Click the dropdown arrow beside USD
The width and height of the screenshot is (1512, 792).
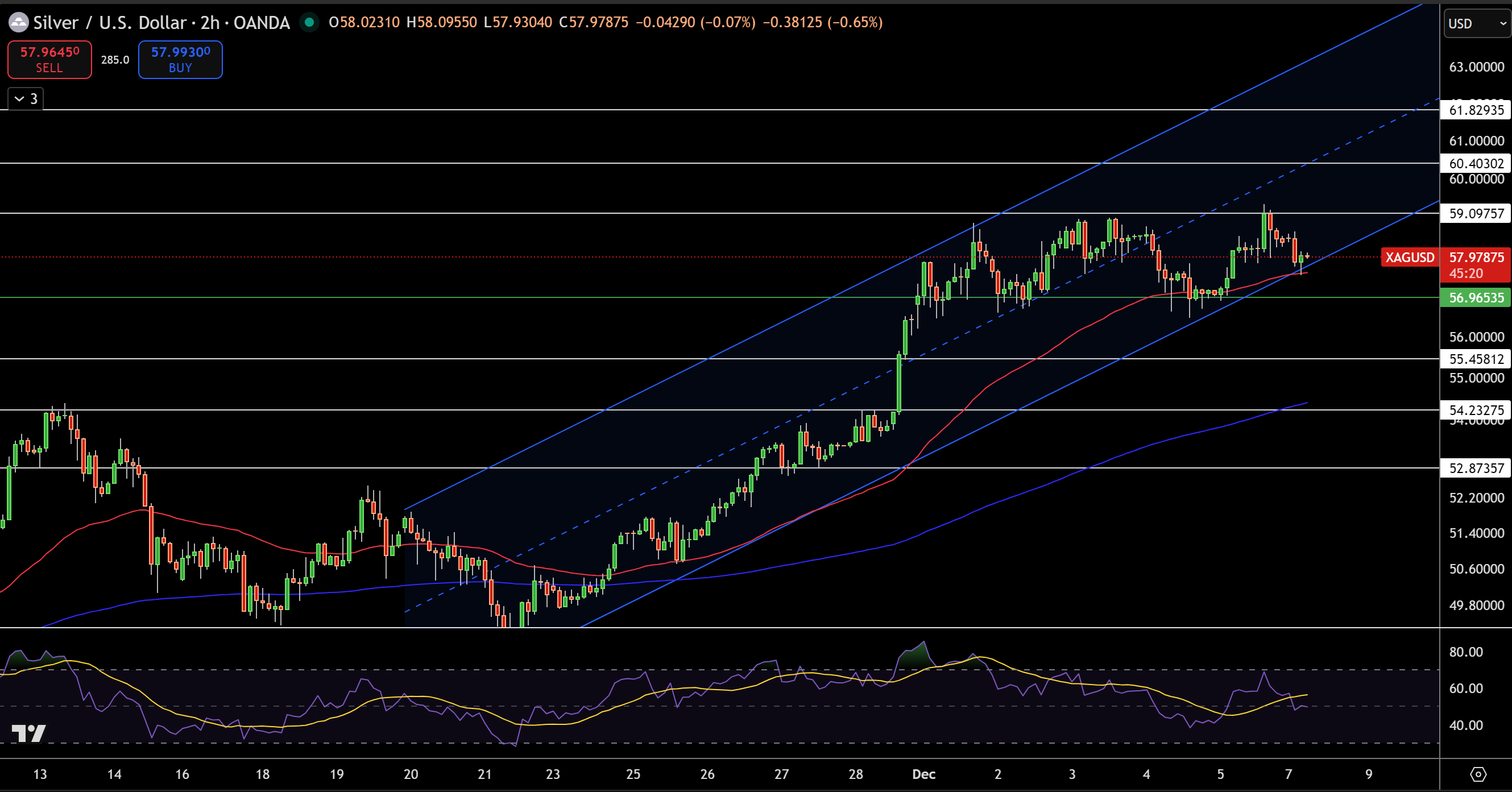(x=1502, y=23)
